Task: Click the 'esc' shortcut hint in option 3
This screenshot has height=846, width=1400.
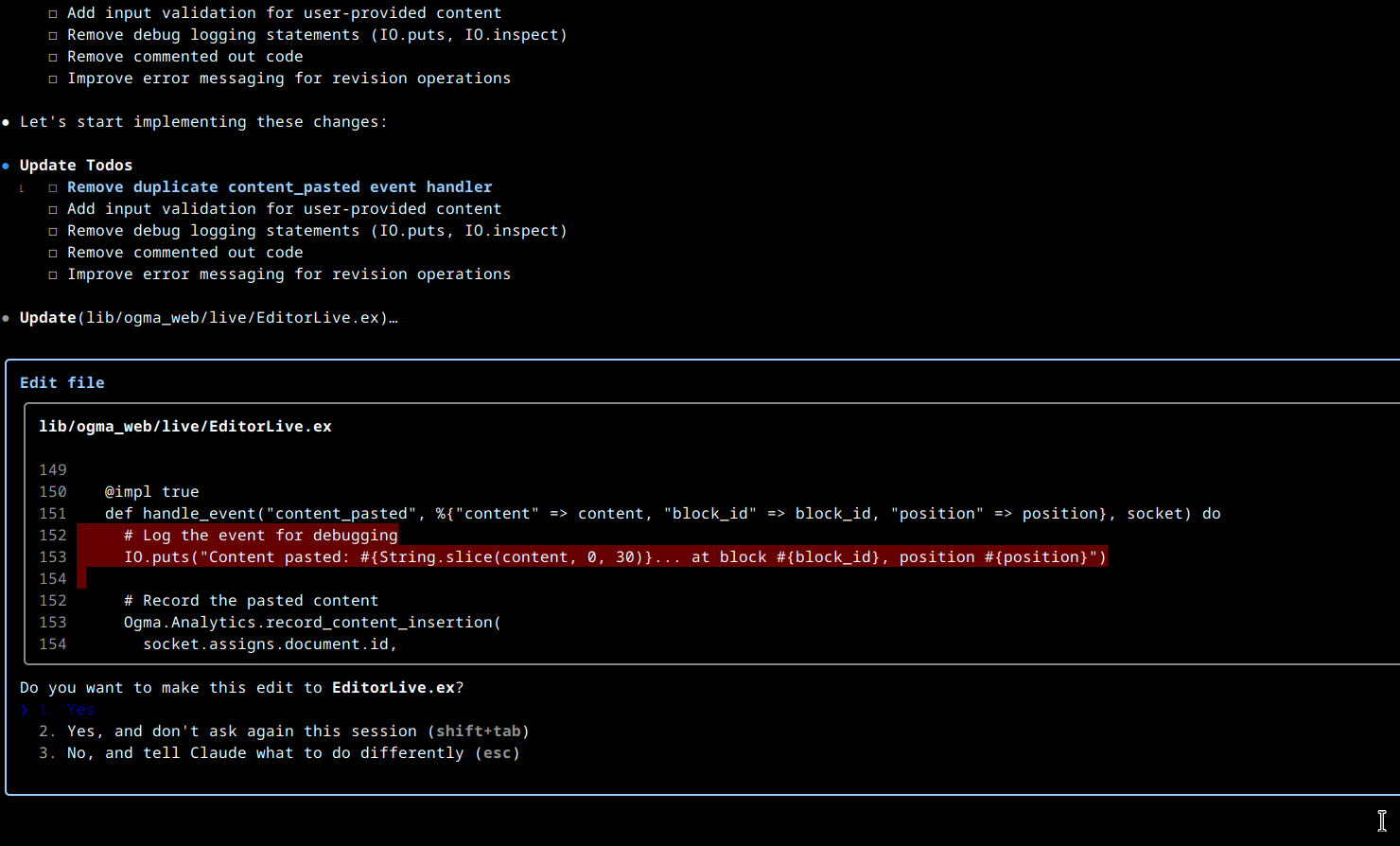Action: click(498, 753)
